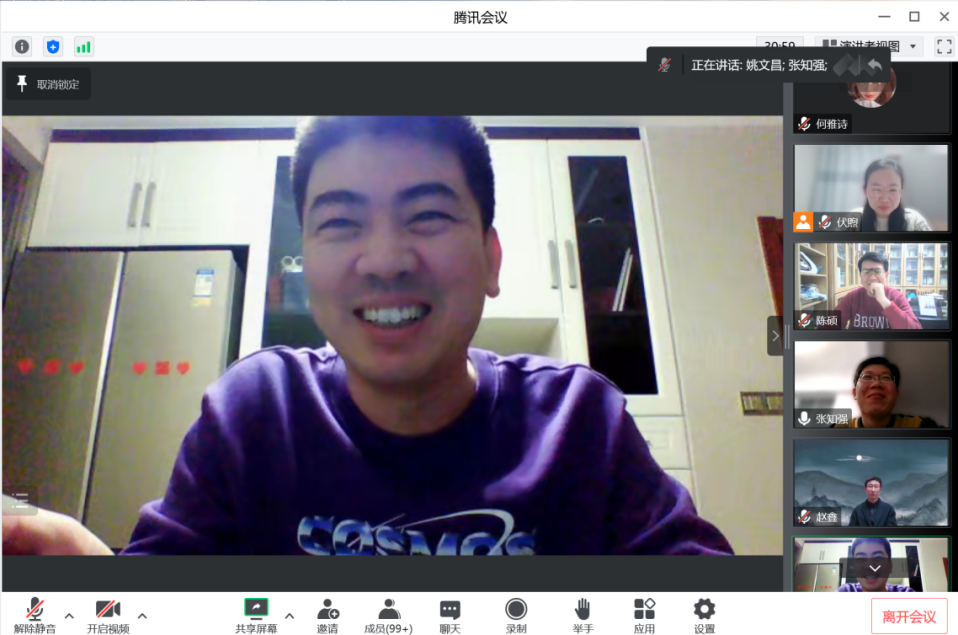
Task: Click the 共享屏幕 share screen button
Action: pos(257,615)
